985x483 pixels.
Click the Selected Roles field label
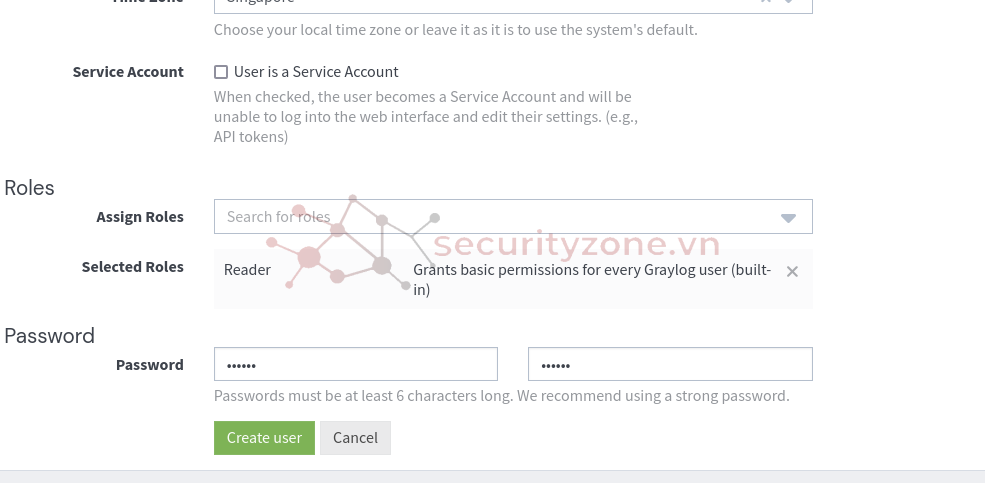(133, 267)
